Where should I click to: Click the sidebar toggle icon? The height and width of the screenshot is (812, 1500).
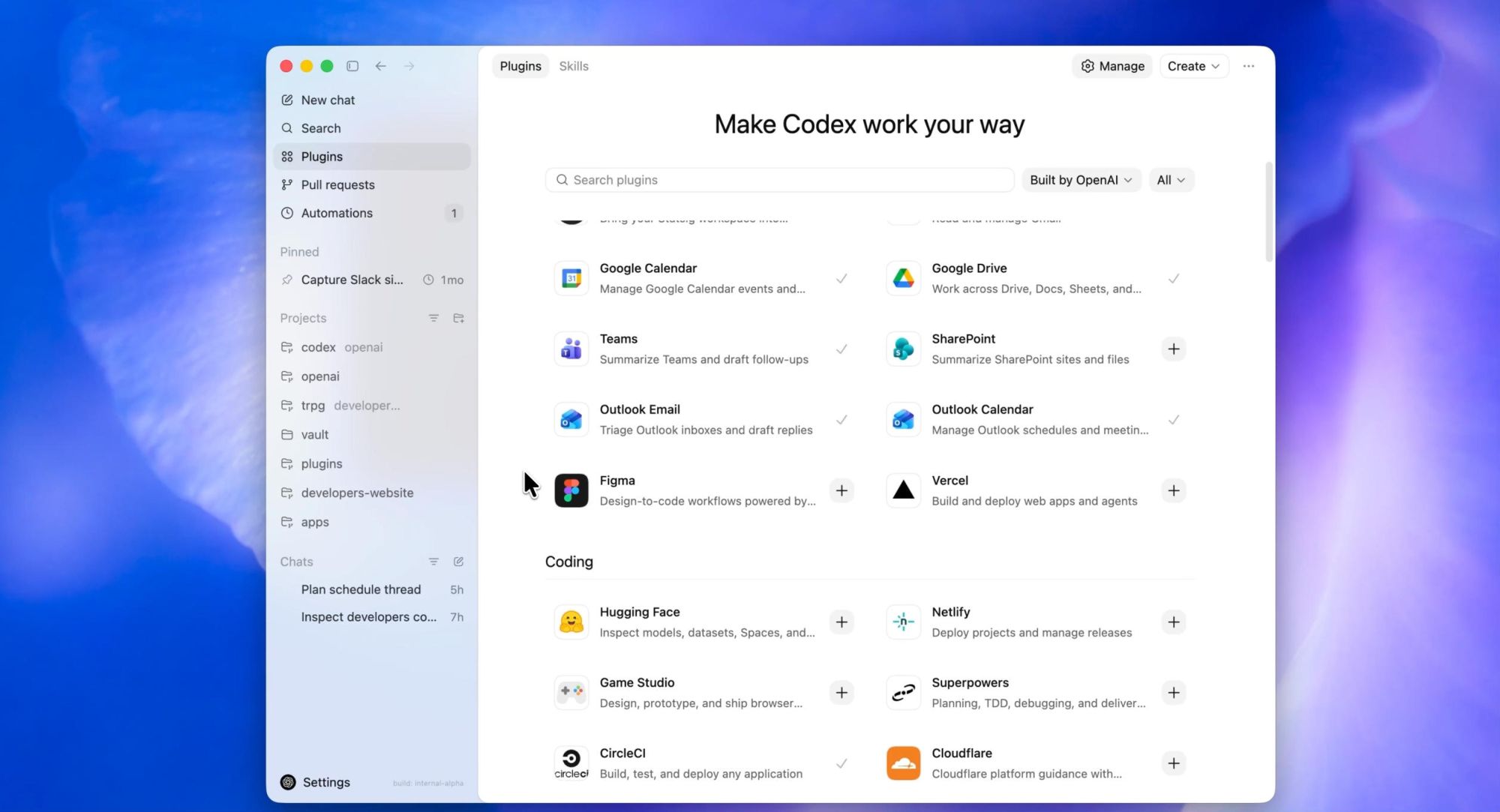coord(352,66)
